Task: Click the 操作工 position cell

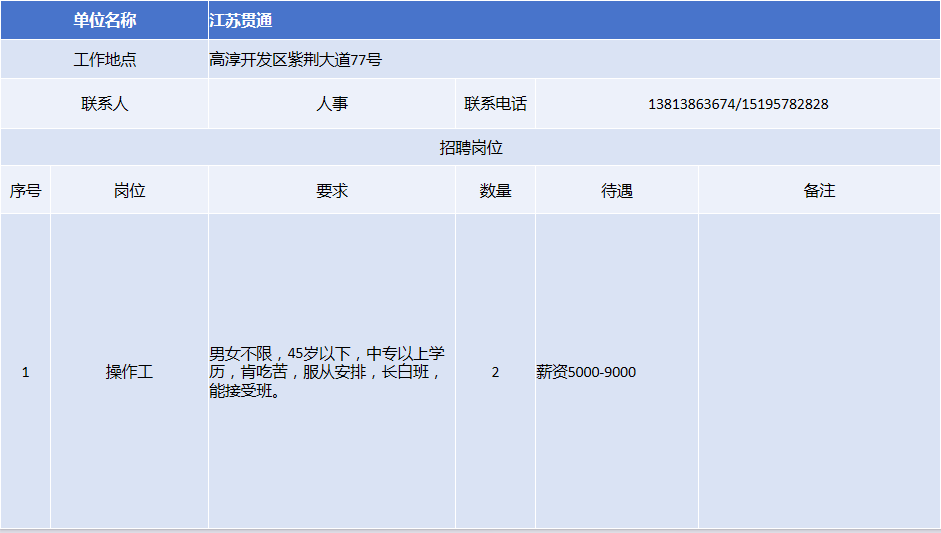Action: point(129,372)
